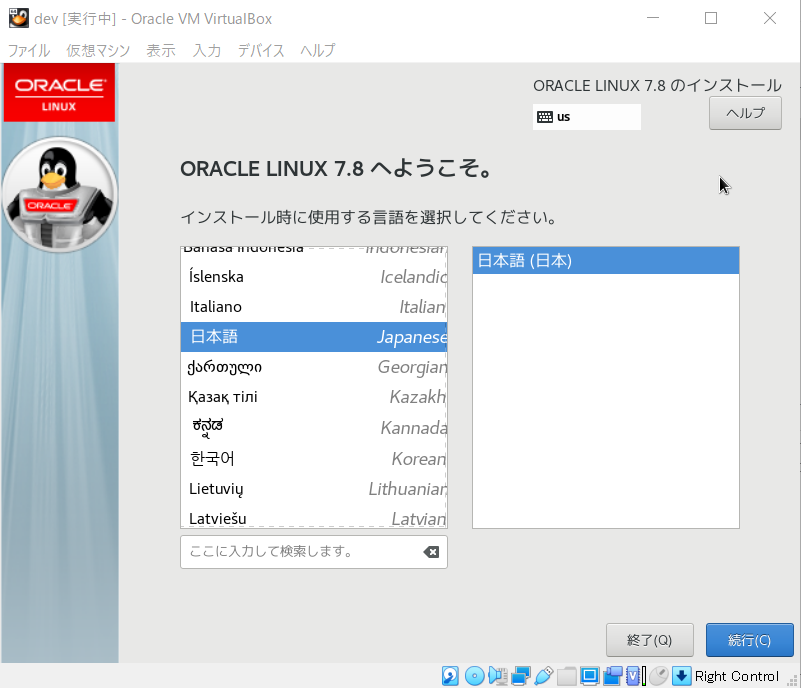
Task: Select the 日本語 (日本) locale entry
Action: pyautogui.click(x=606, y=260)
